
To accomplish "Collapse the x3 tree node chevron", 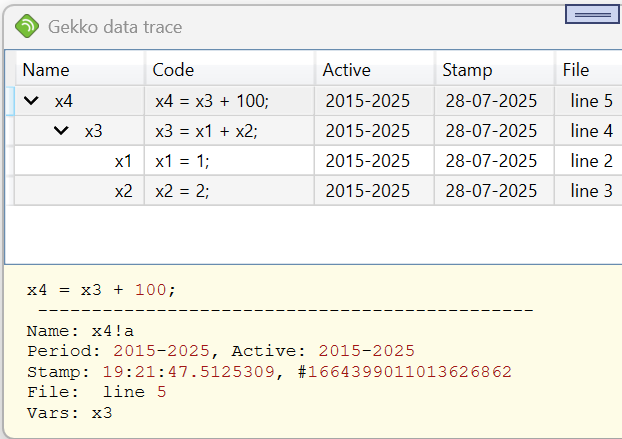I will coord(62,131).
